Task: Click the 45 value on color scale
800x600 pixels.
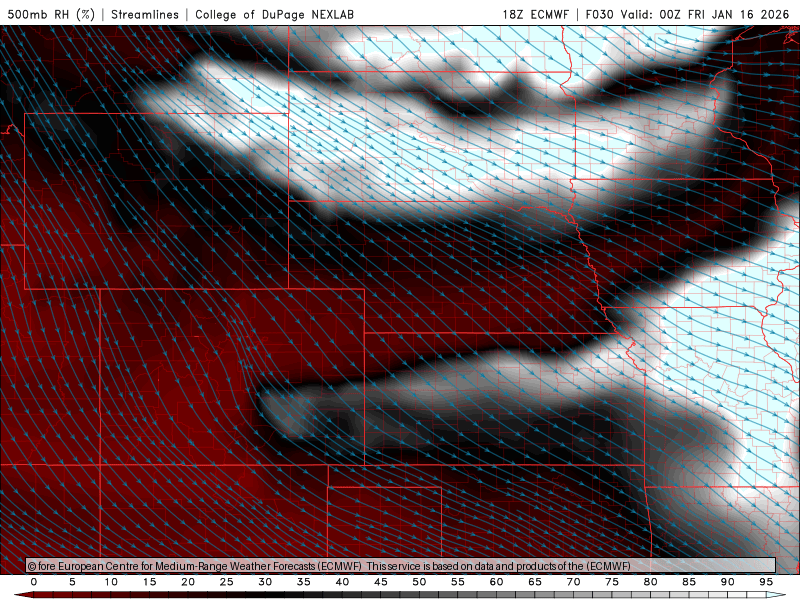Action: tap(381, 582)
